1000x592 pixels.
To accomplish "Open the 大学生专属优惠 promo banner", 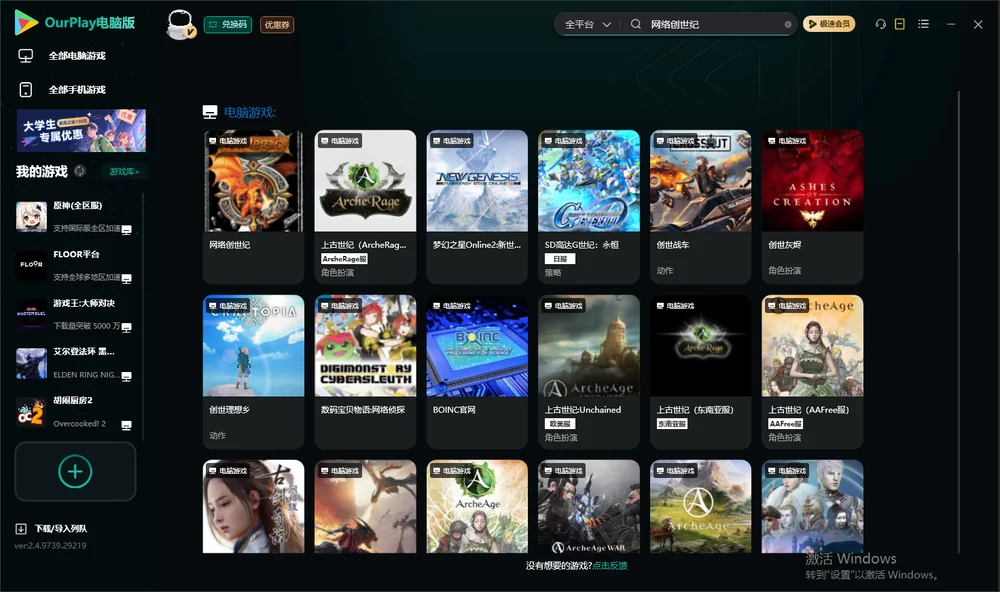I will [x=81, y=131].
